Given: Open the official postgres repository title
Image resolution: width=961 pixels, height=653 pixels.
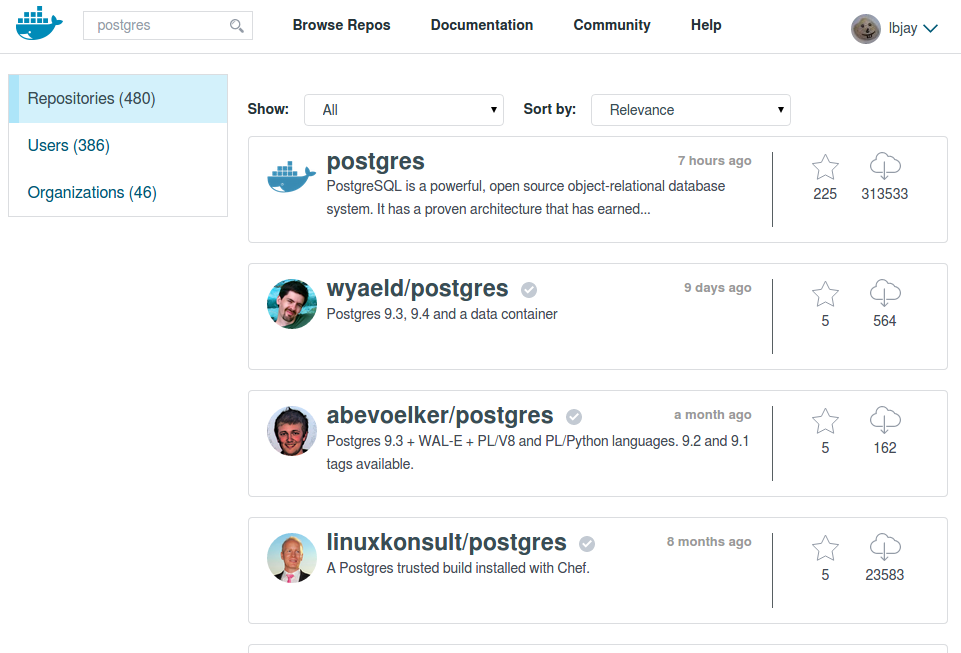Looking at the screenshot, I should click(375, 161).
